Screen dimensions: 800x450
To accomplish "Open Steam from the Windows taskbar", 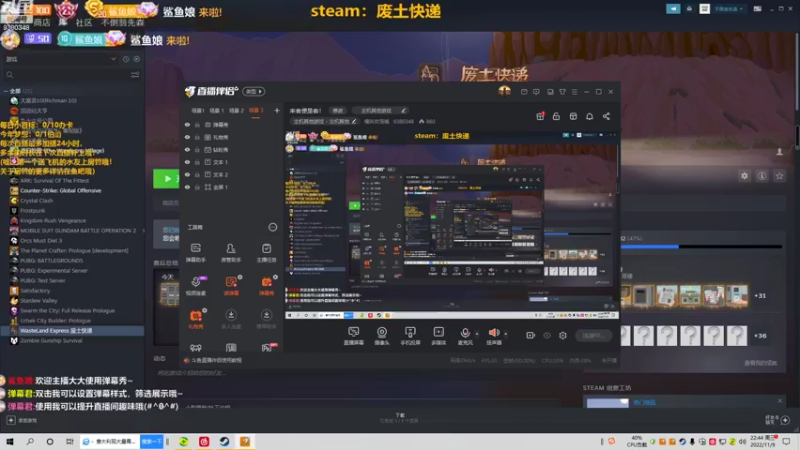I will (x=224, y=441).
